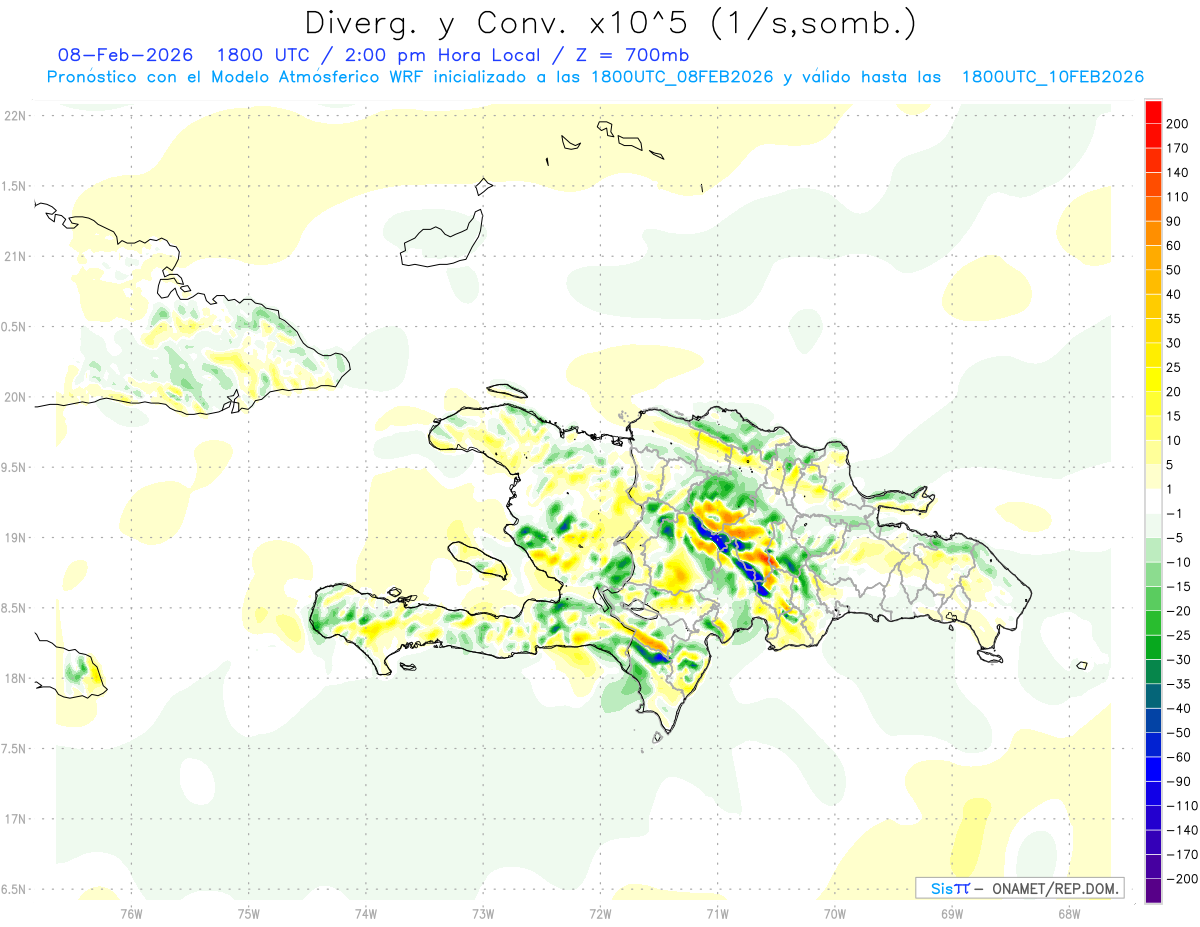Click the '8.5N' latitude label
The width and height of the screenshot is (1200, 927).
click(x=14, y=608)
